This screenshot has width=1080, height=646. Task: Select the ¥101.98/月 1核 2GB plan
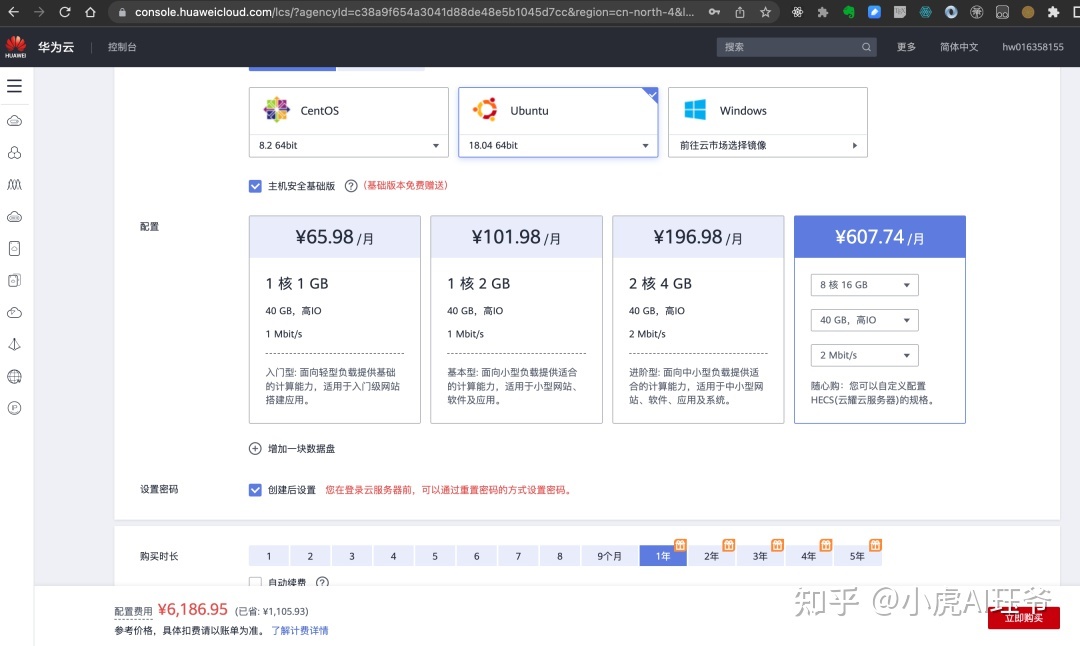[517, 320]
